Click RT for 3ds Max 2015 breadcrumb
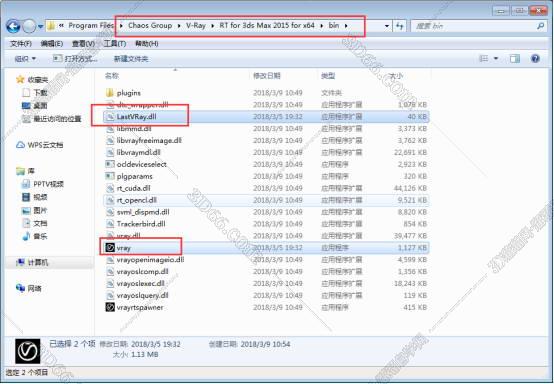The width and height of the screenshot is (554, 384). pos(267,25)
